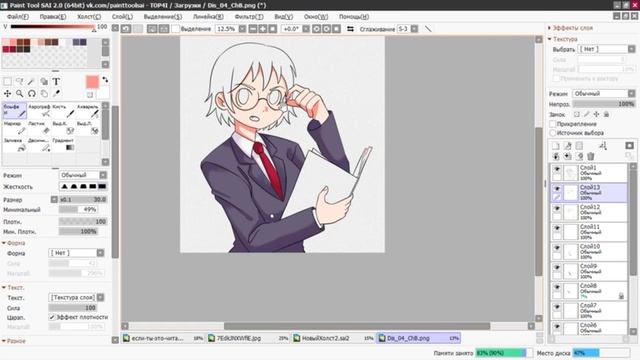Open the Текстура слоя dropdown
Viewport: 640px width, 360px height.
pos(76,298)
